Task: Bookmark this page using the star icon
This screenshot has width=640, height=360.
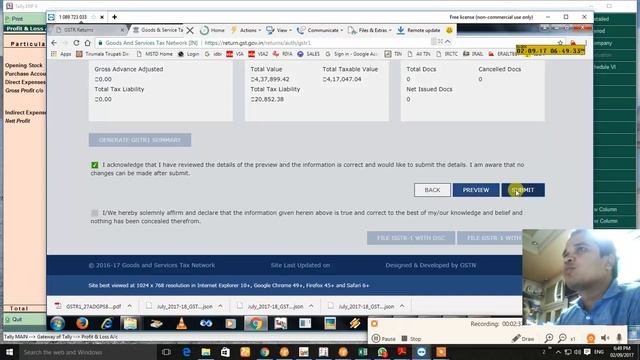Action: click(x=560, y=43)
